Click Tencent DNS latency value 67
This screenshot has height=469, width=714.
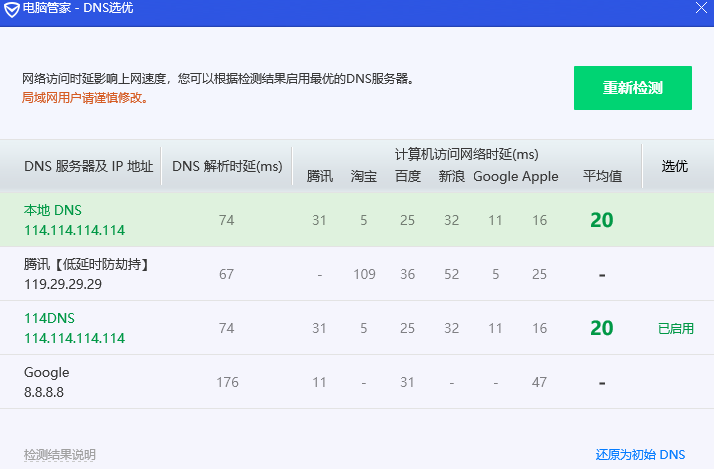pos(226,274)
